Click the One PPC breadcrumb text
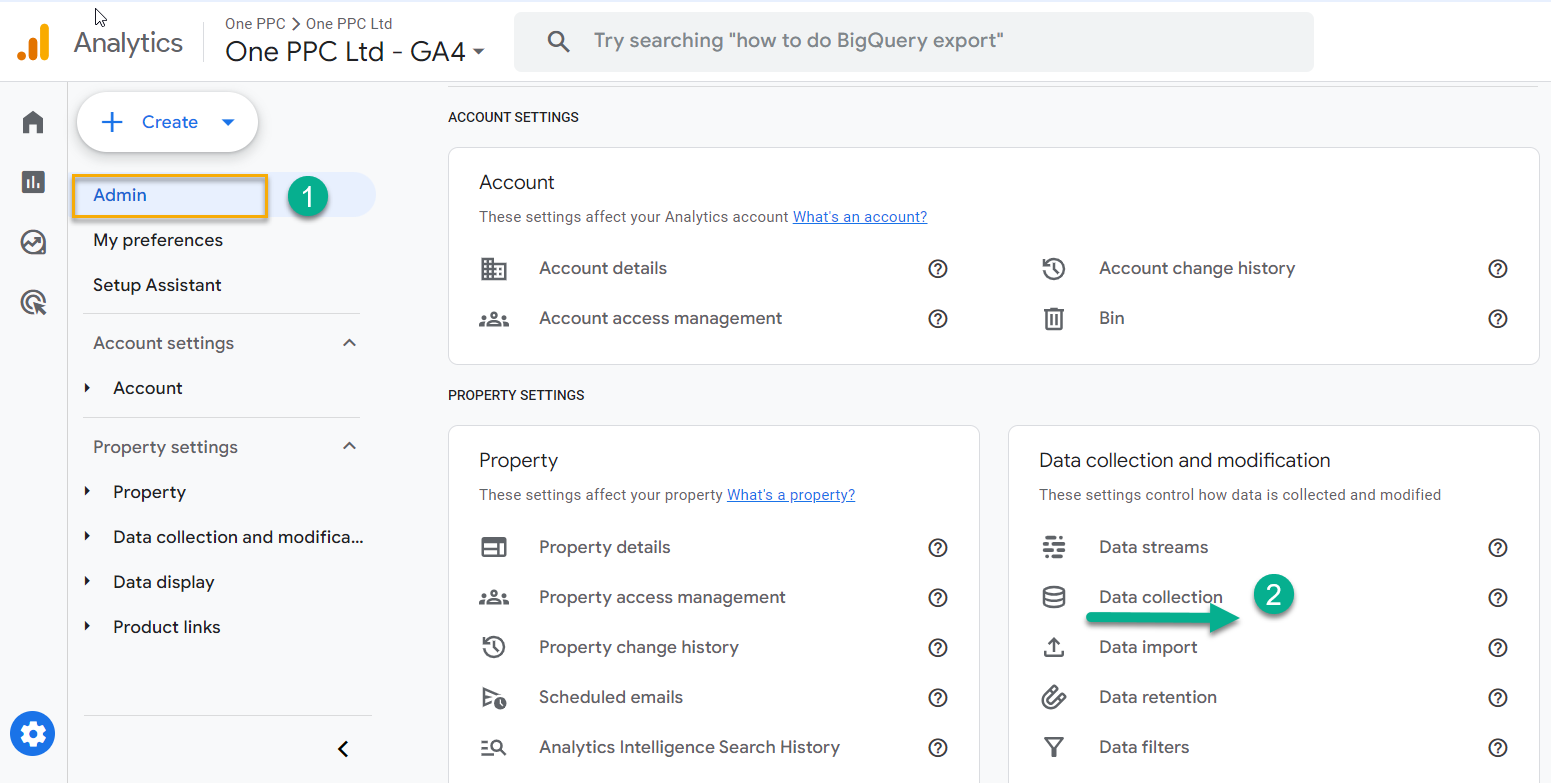1551x783 pixels. pos(255,24)
